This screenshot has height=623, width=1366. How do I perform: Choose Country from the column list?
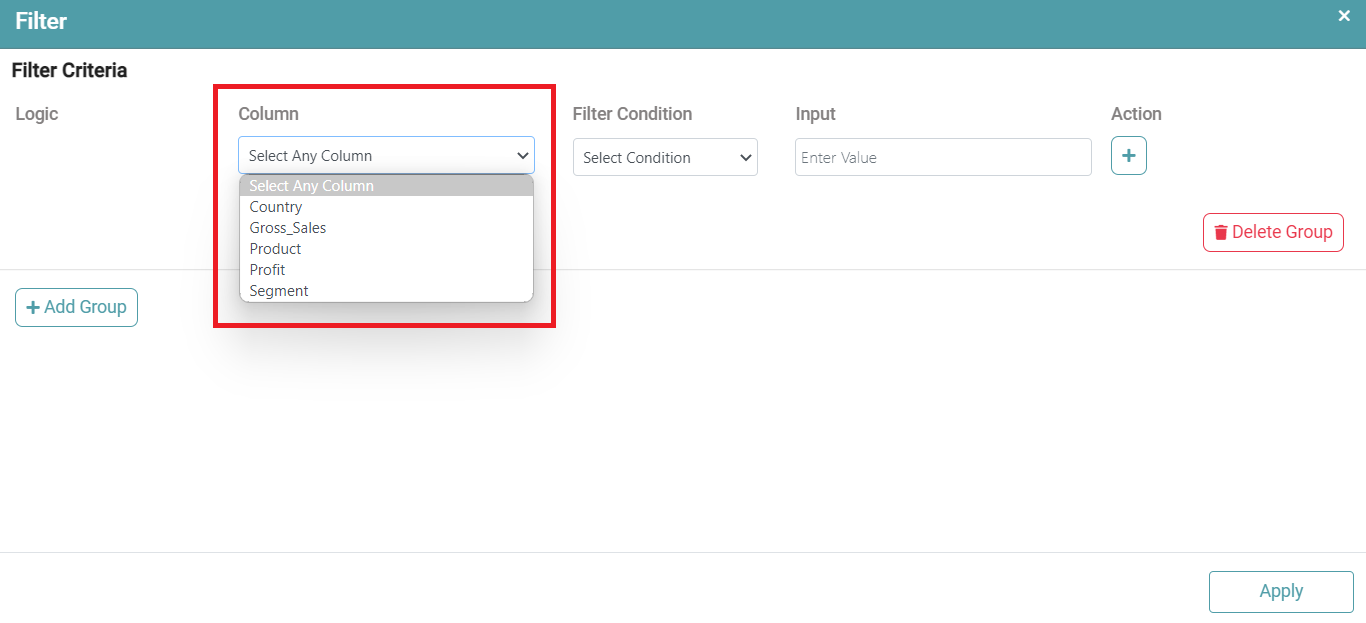click(x=276, y=207)
